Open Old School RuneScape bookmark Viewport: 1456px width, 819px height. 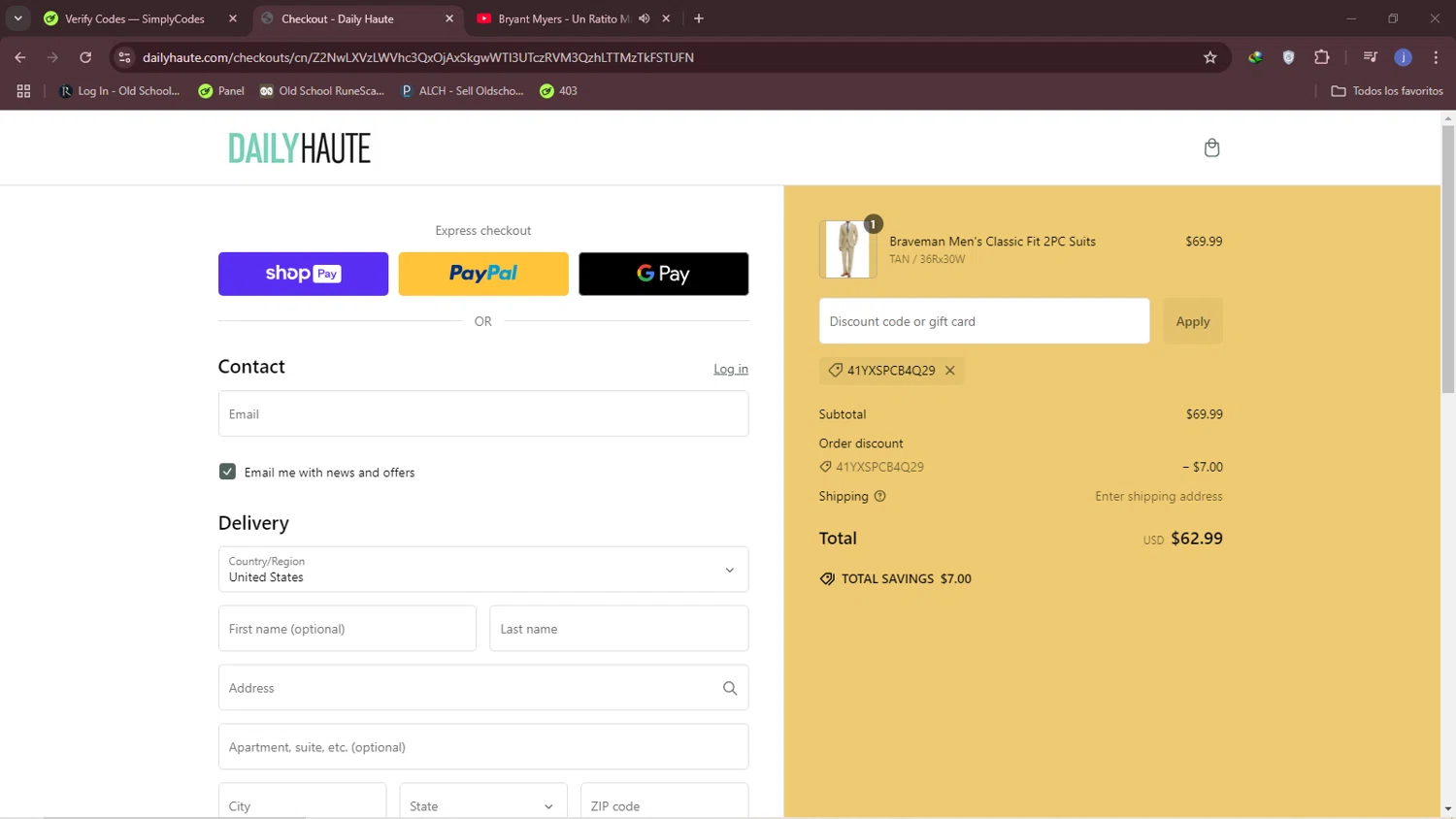tap(322, 91)
